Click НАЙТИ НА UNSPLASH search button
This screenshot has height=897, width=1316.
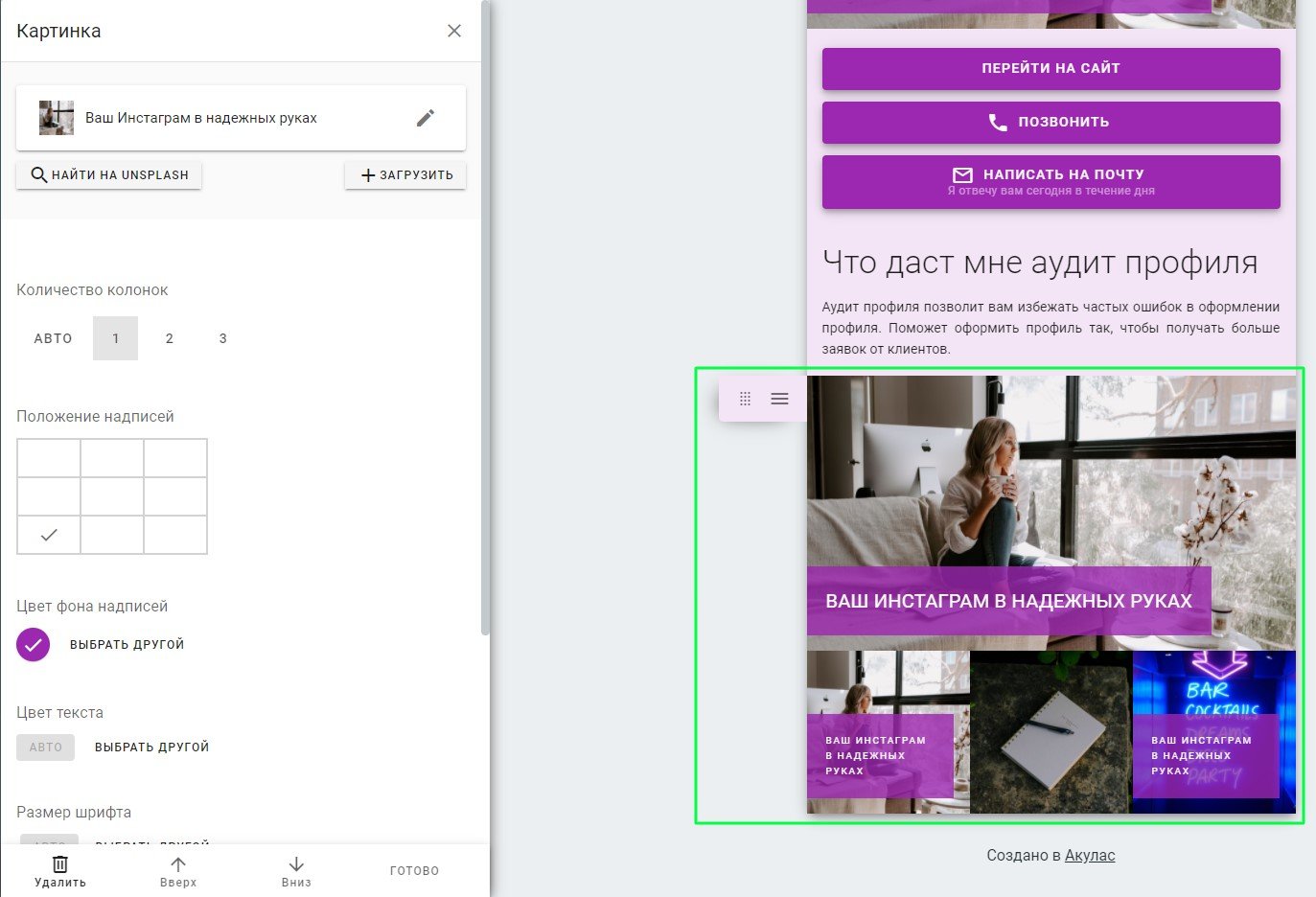109,175
